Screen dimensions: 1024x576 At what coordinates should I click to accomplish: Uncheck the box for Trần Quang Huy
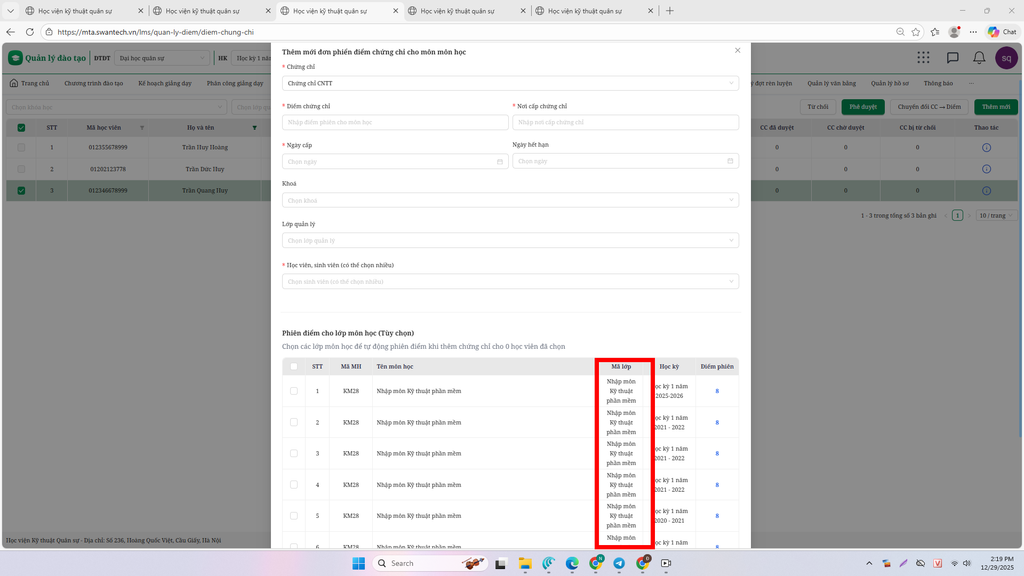pyautogui.click(x=22, y=191)
